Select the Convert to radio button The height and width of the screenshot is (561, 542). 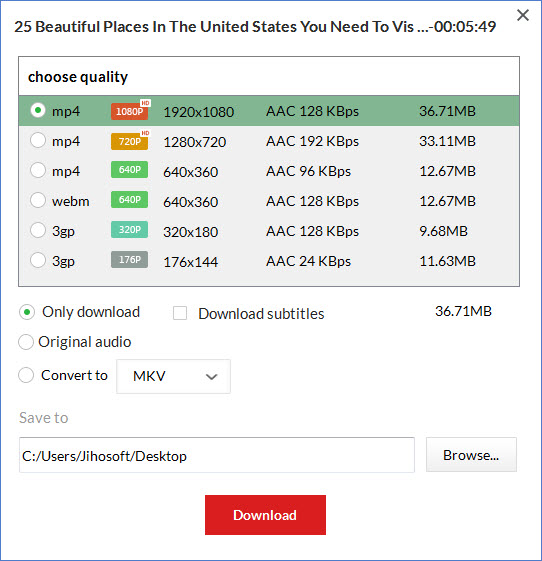[x=26, y=375]
